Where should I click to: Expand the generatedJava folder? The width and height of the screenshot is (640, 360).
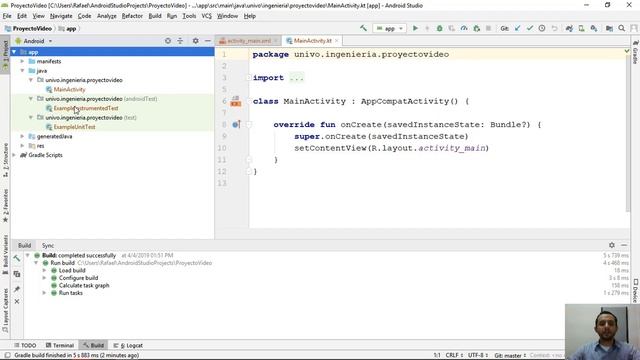click(22, 136)
